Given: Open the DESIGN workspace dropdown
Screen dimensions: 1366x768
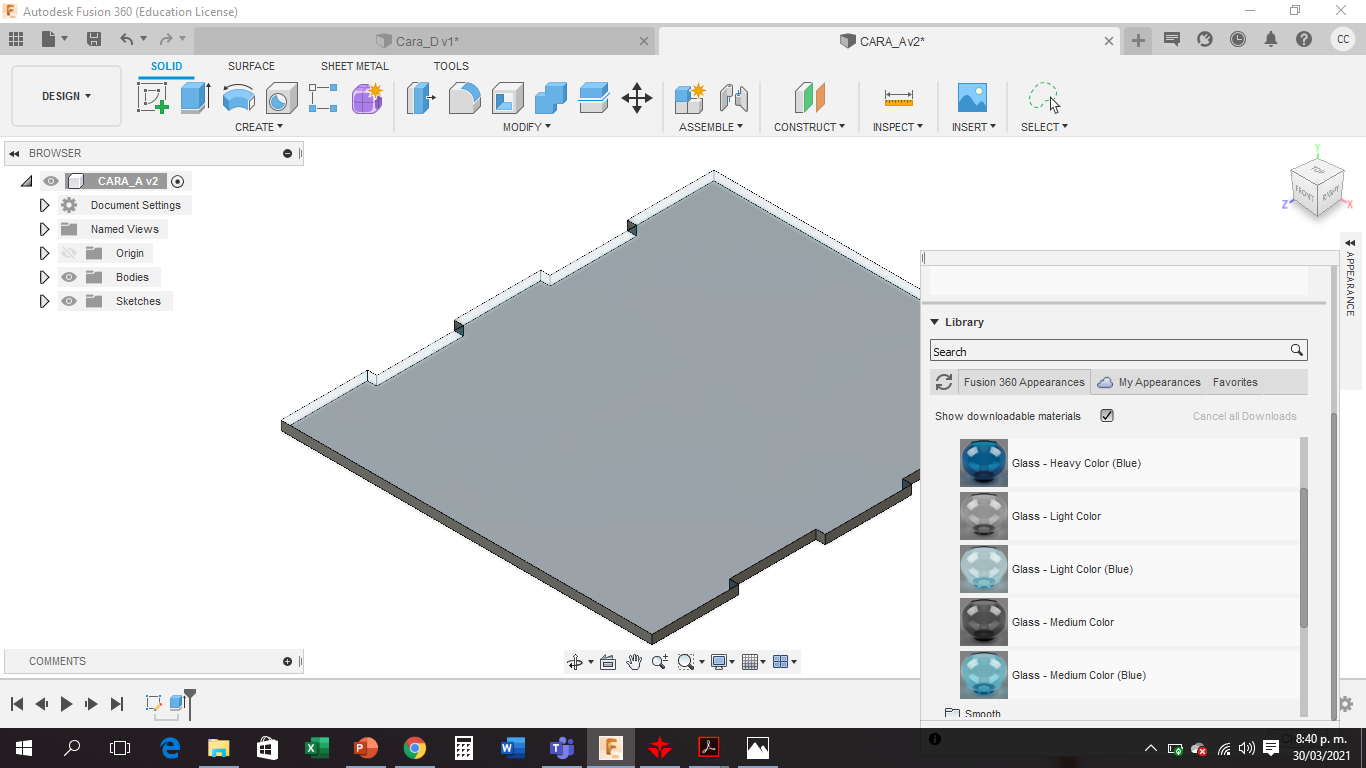Looking at the screenshot, I should 66,96.
